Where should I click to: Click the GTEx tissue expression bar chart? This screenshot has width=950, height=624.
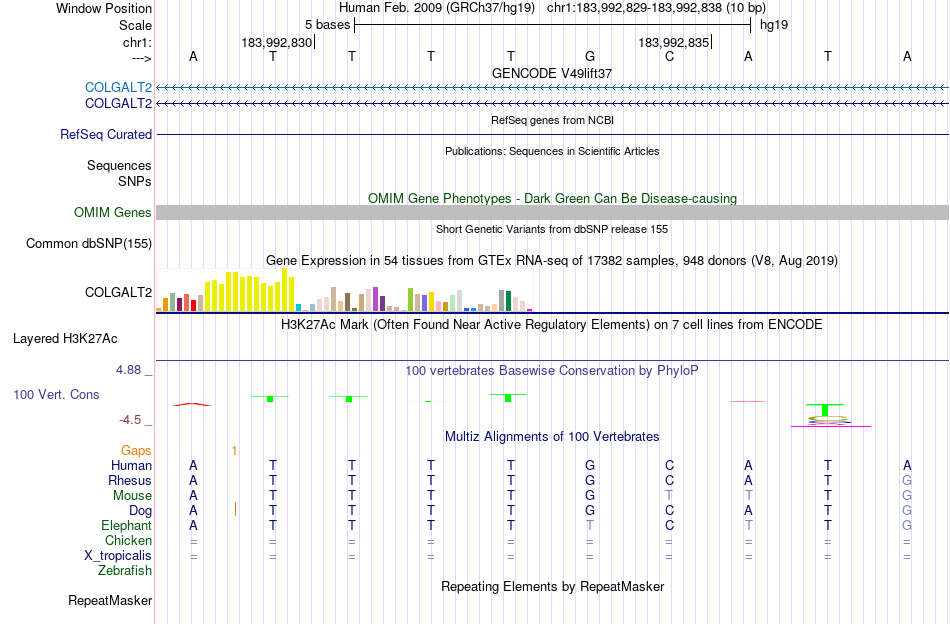pos(344,290)
